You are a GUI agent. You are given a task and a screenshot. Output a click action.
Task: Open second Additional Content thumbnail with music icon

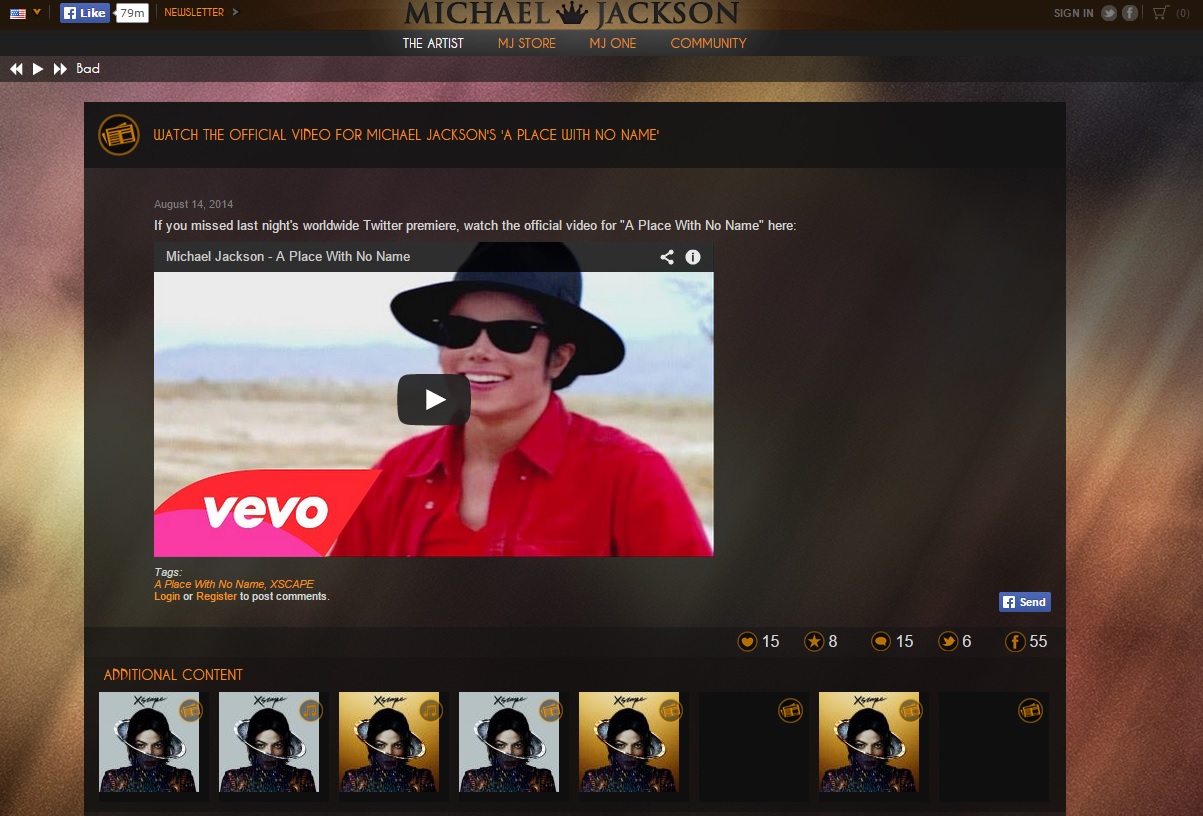(x=269, y=742)
